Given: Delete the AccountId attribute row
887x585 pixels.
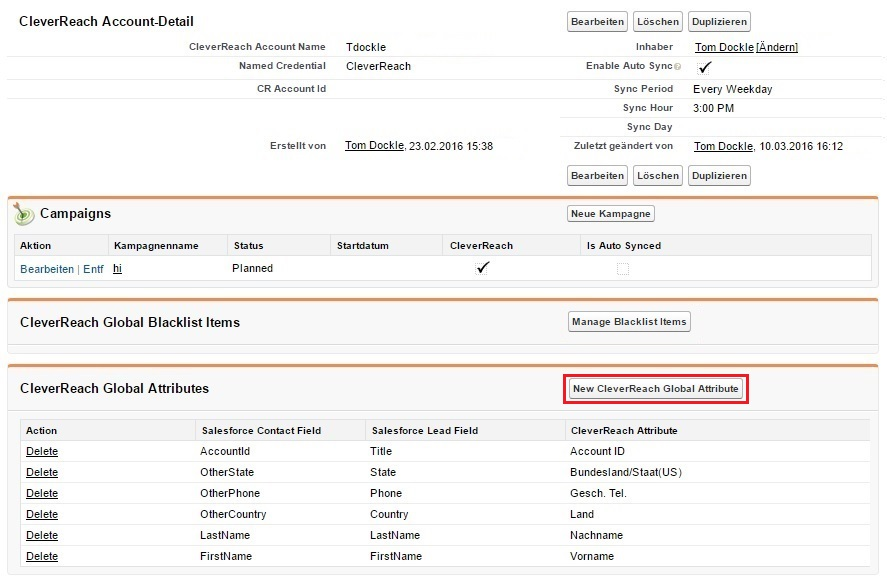Looking at the screenshot, I should (x=42, y=451).
